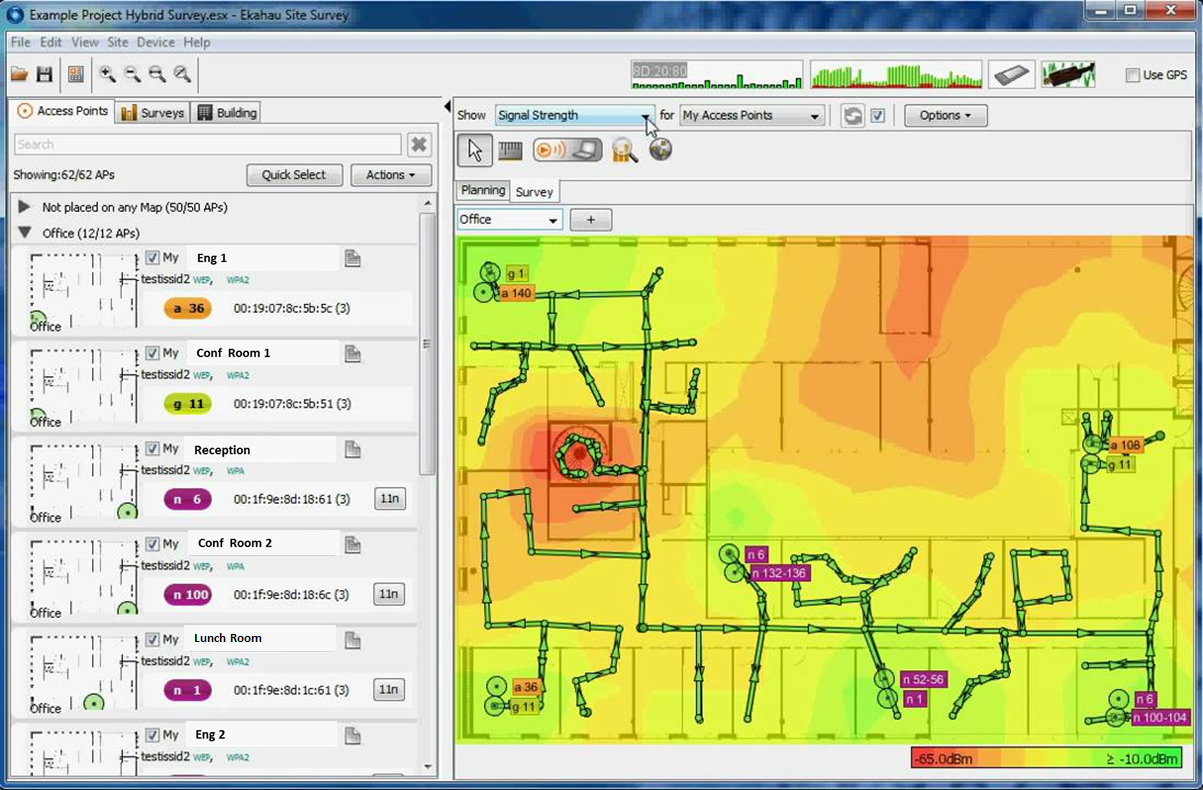Expand Not placed on any Map group

pyautogui.click(x=24, y=207)
